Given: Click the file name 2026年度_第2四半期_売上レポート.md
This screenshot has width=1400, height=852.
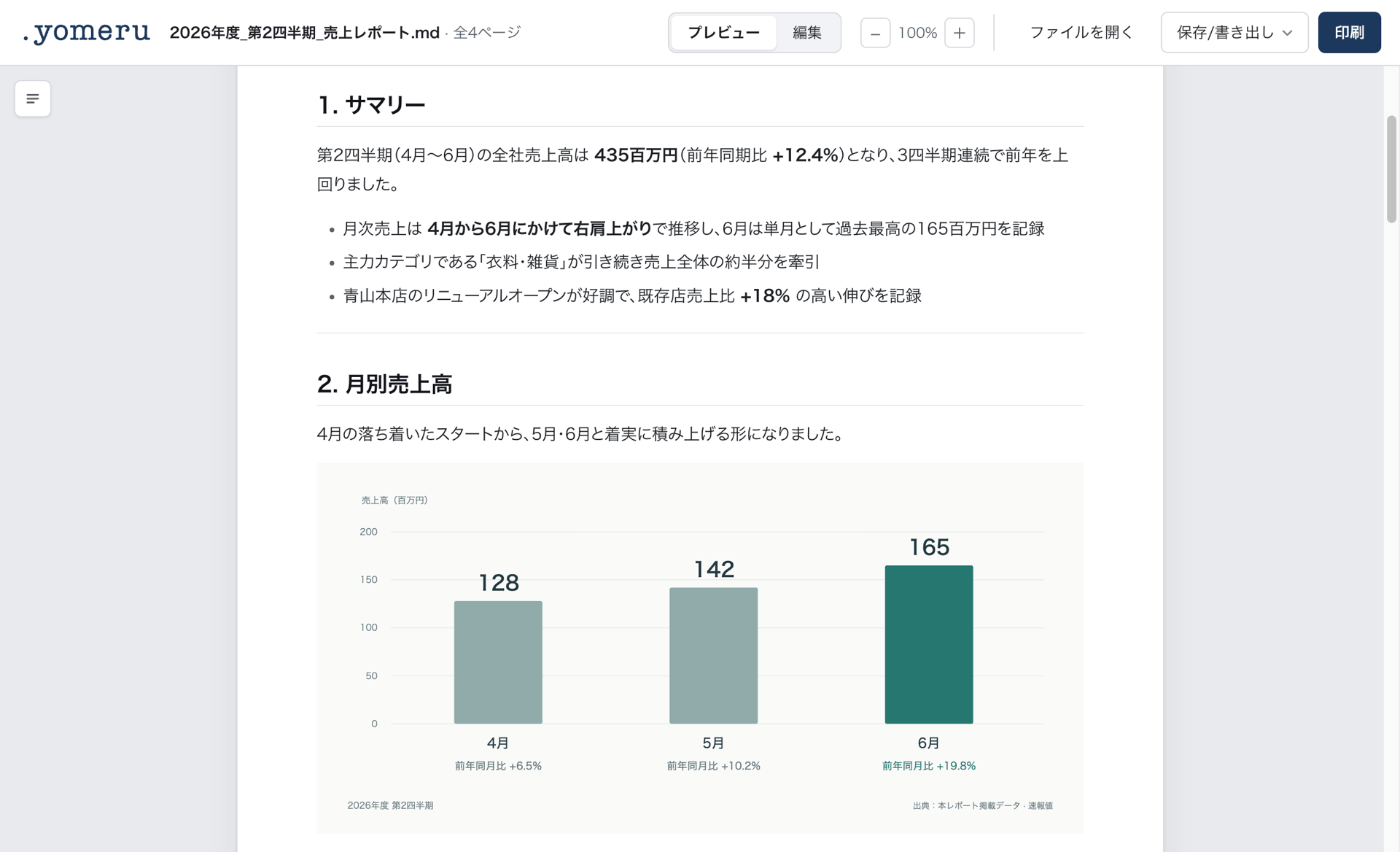Looking at the screenshot, I should pos(305,33).
